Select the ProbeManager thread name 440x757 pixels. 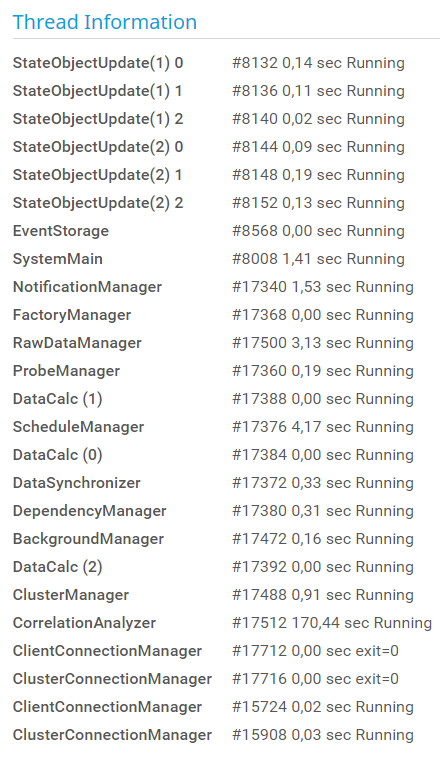pos(66,371)
